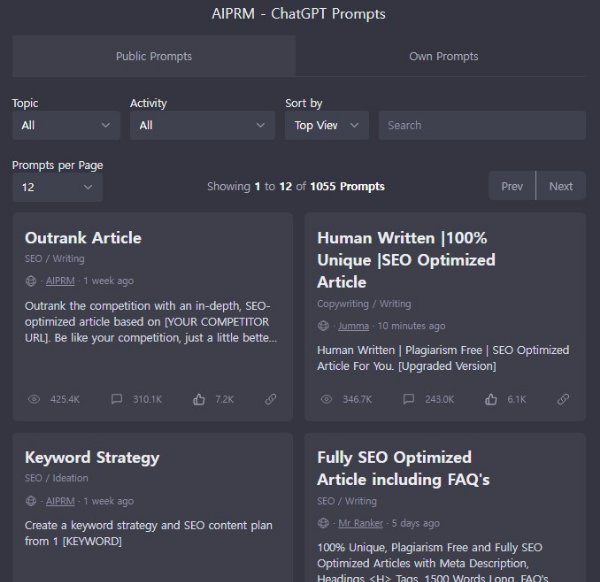
Task: Copy link icon on Human Written card
Action: pyautogui.click(x=563, y=399)
